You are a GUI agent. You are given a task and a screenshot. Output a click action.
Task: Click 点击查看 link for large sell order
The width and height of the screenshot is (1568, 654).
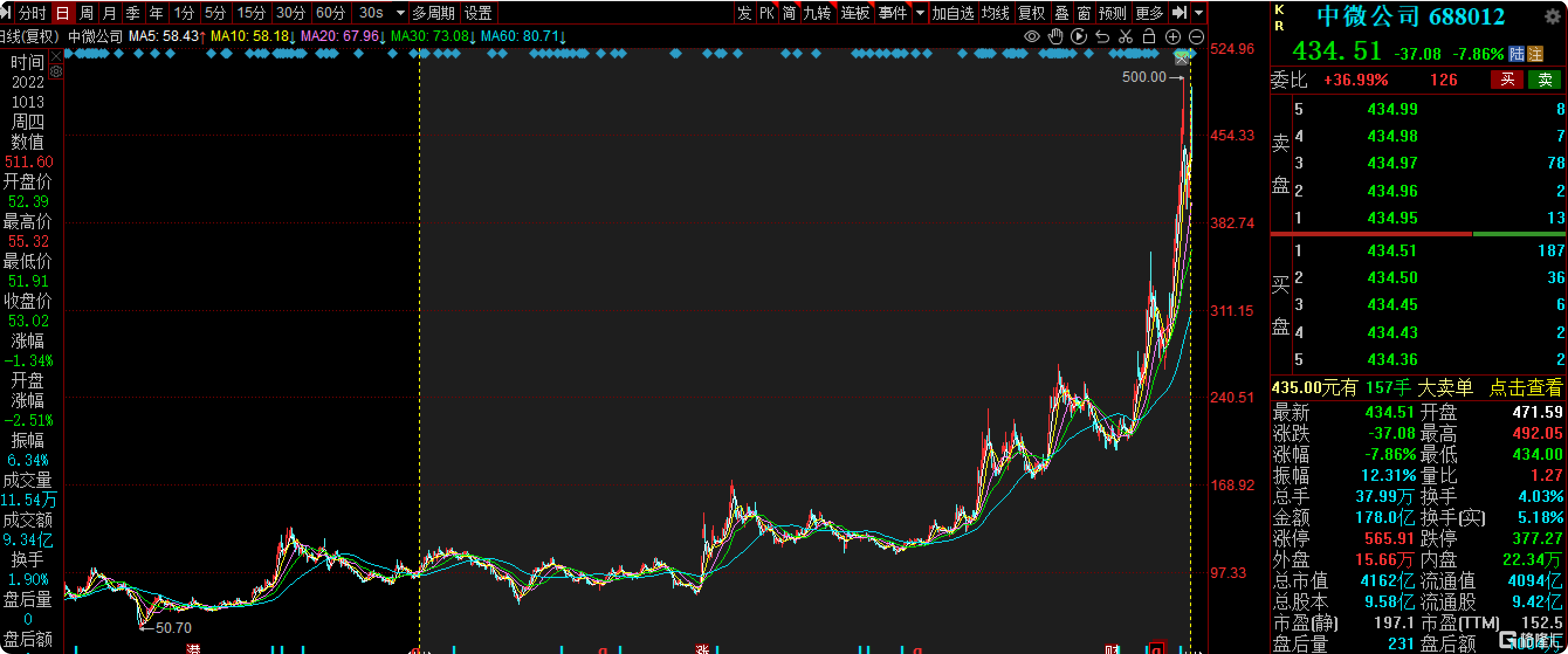click(1525, 387)
